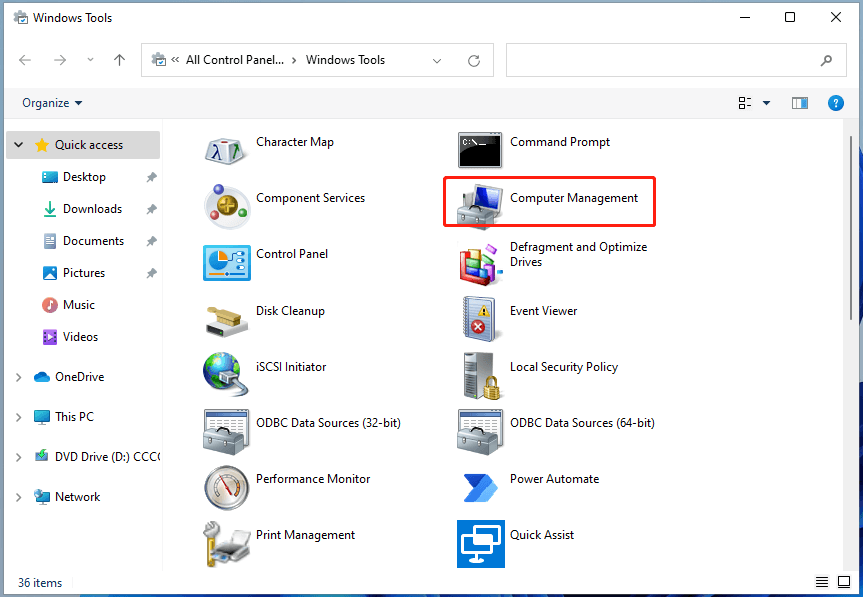
Task: Expand This PC in the sidebar
Action: tap(17, 416)
